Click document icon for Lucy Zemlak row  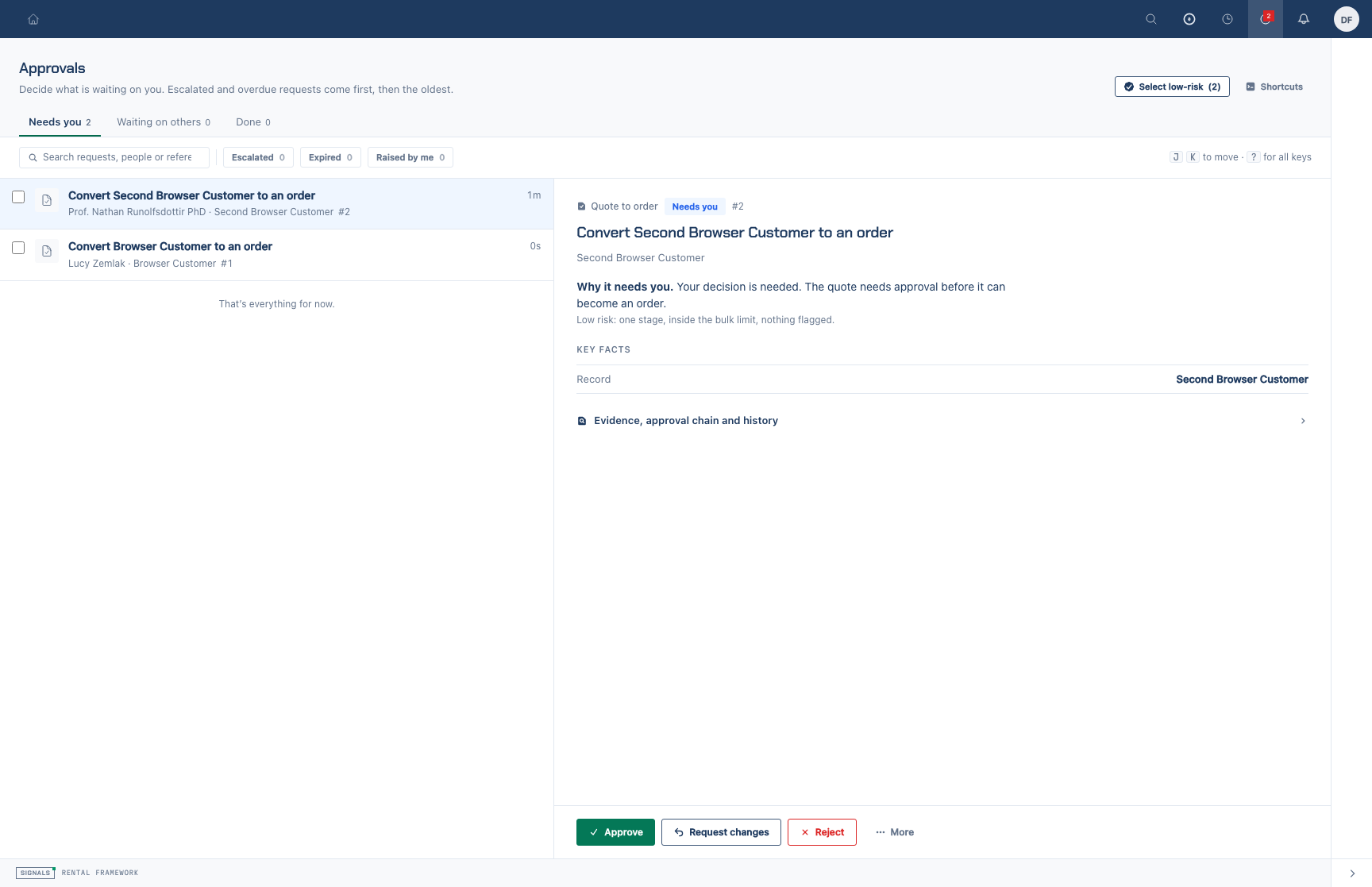pos(47,251)
